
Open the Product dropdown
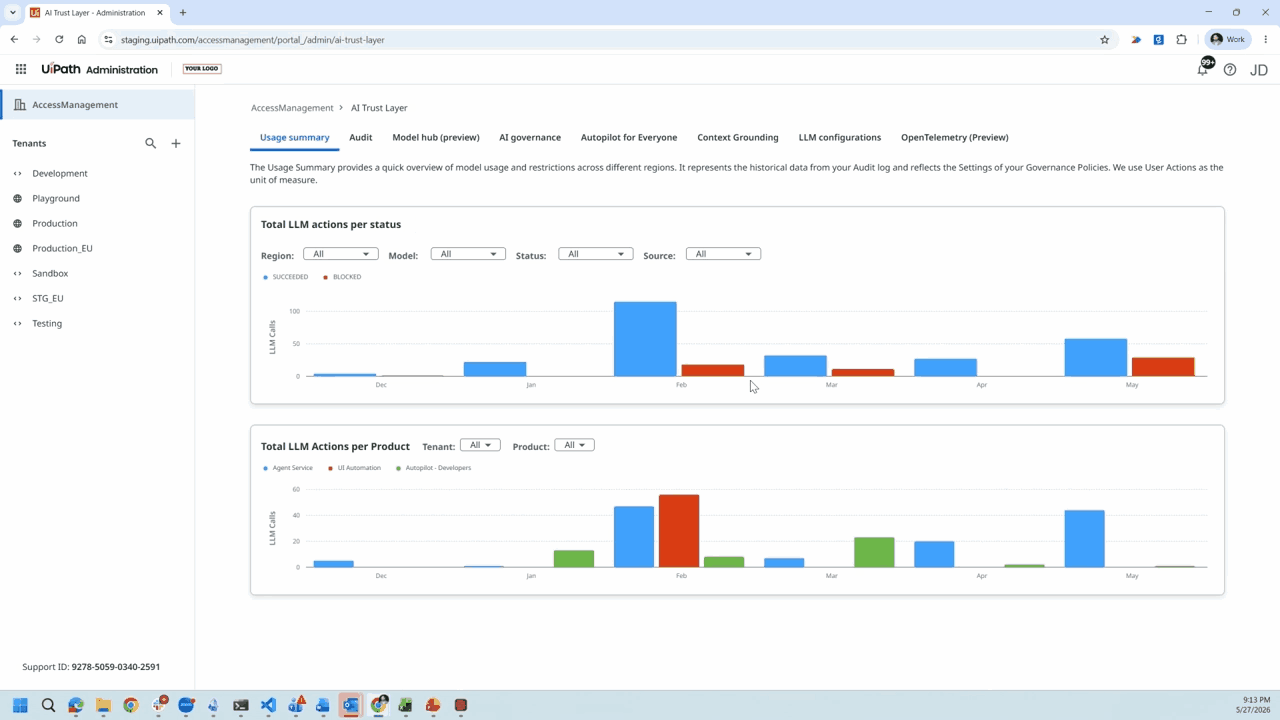click(x=574, y=445)
